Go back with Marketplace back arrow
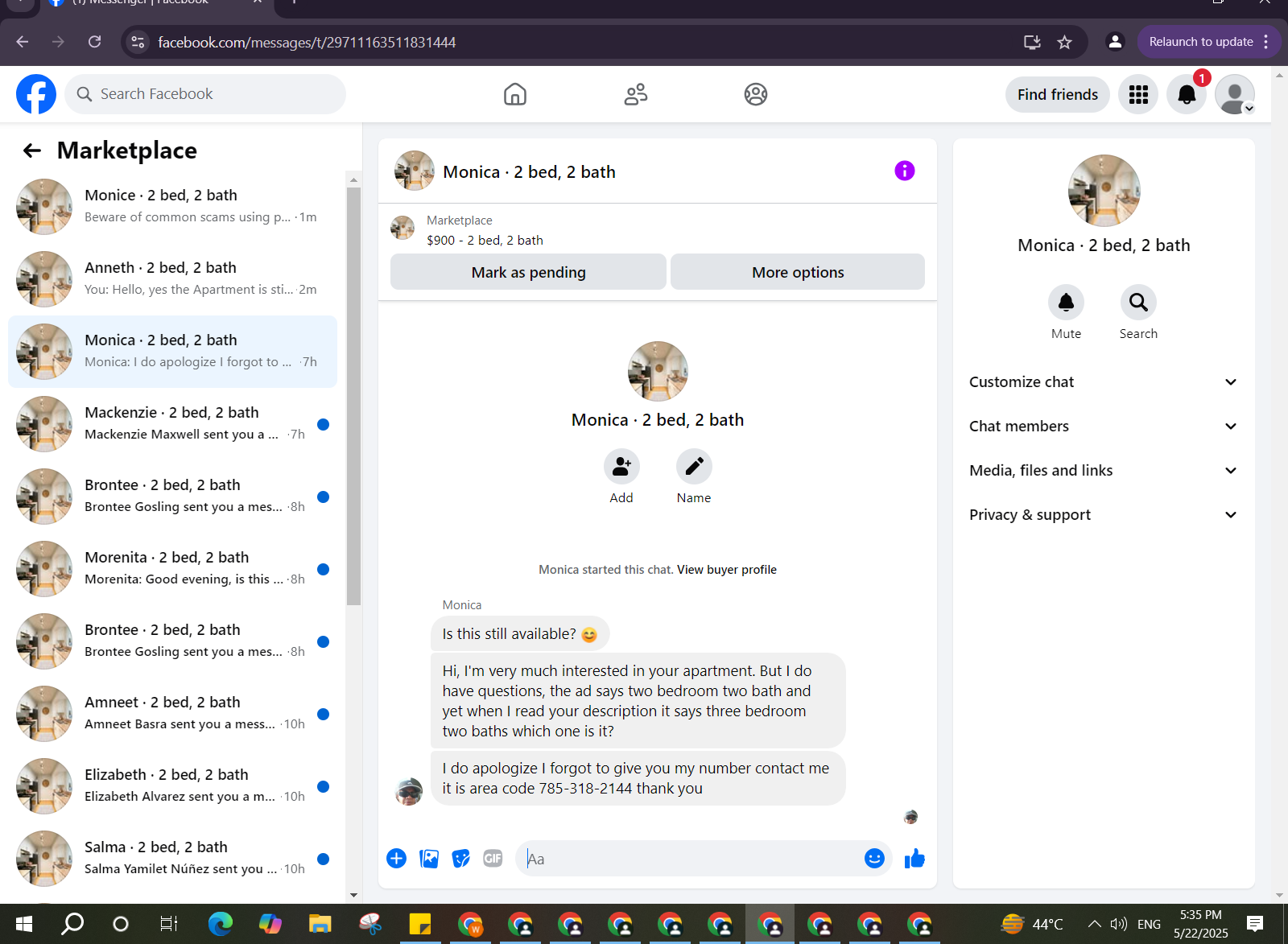Viewport: 1288px width, 944px height. (32, 150)
